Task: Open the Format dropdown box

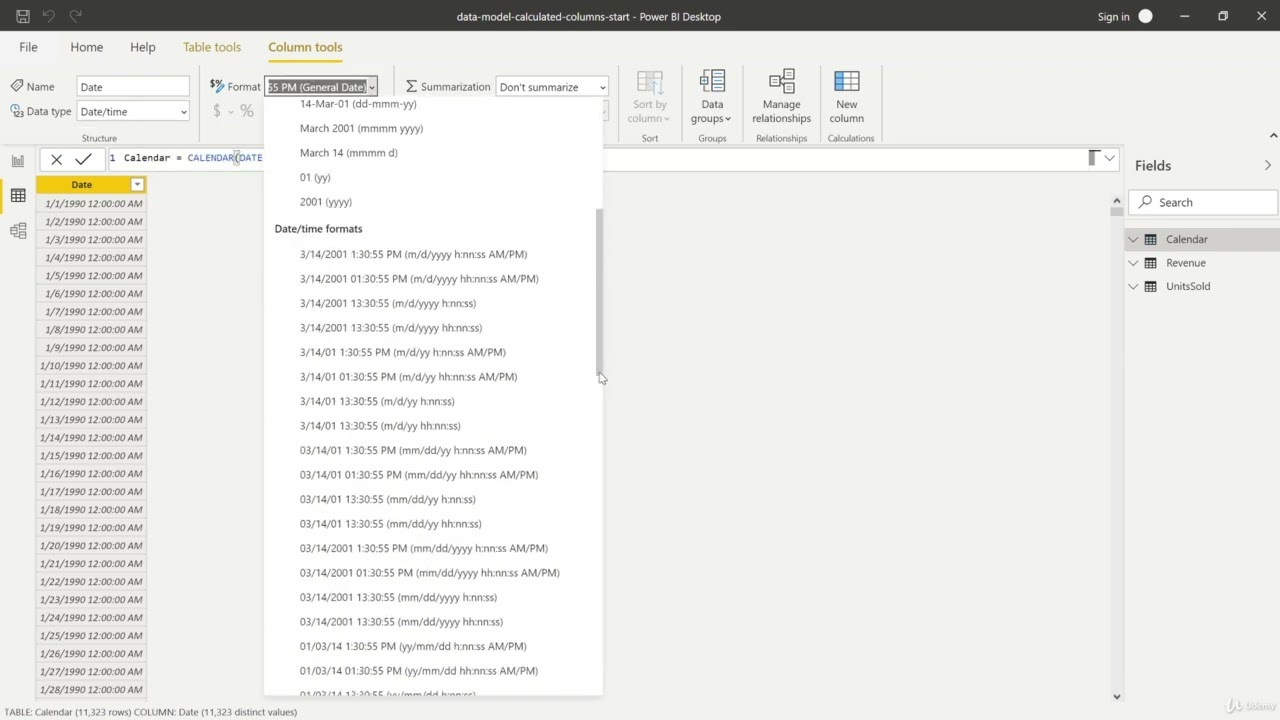Action: pyautogui.click(x=321, y=87)
